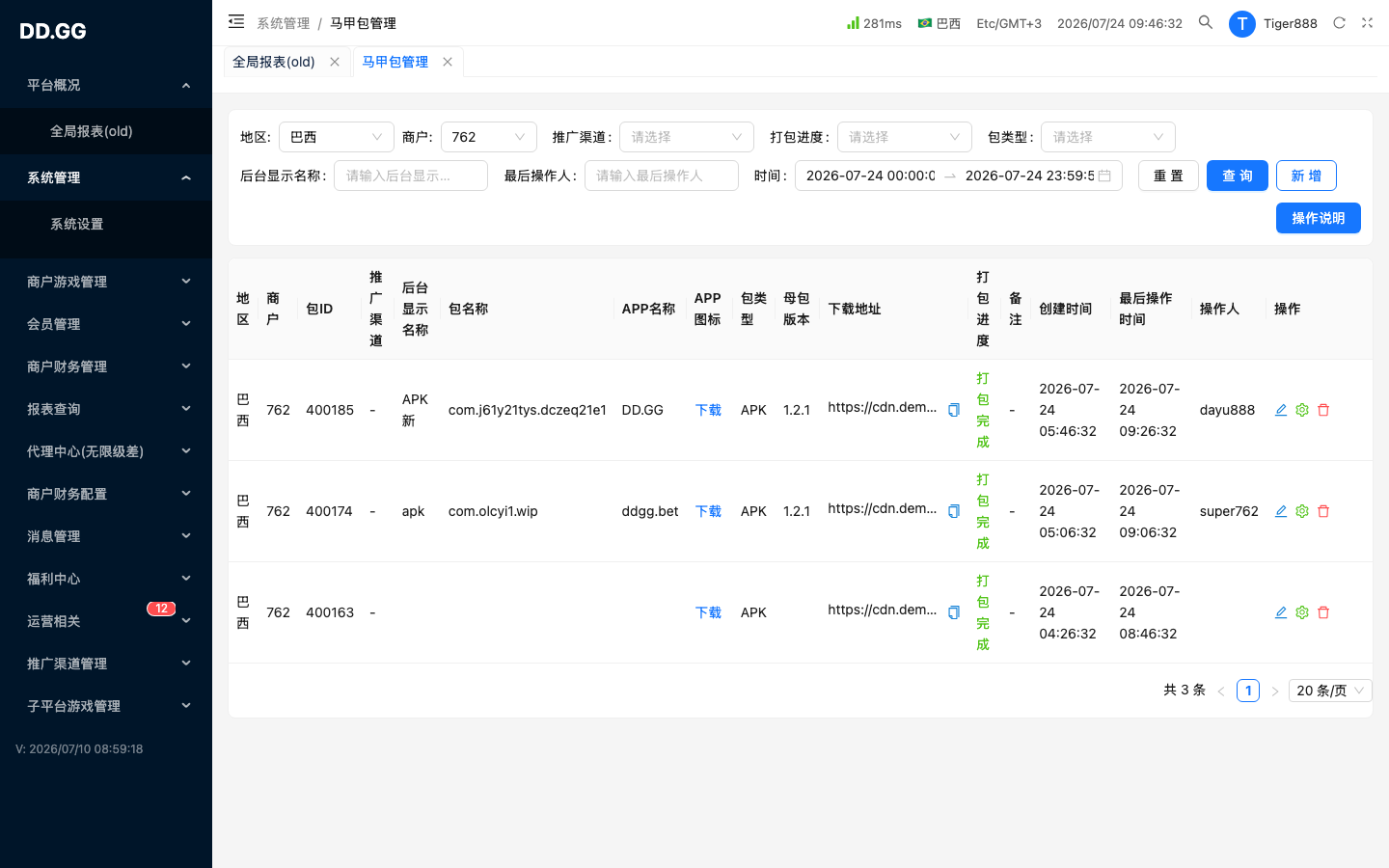Download APP icon for package 400163
The image size is (1389, 868).
tap(708, 612)
